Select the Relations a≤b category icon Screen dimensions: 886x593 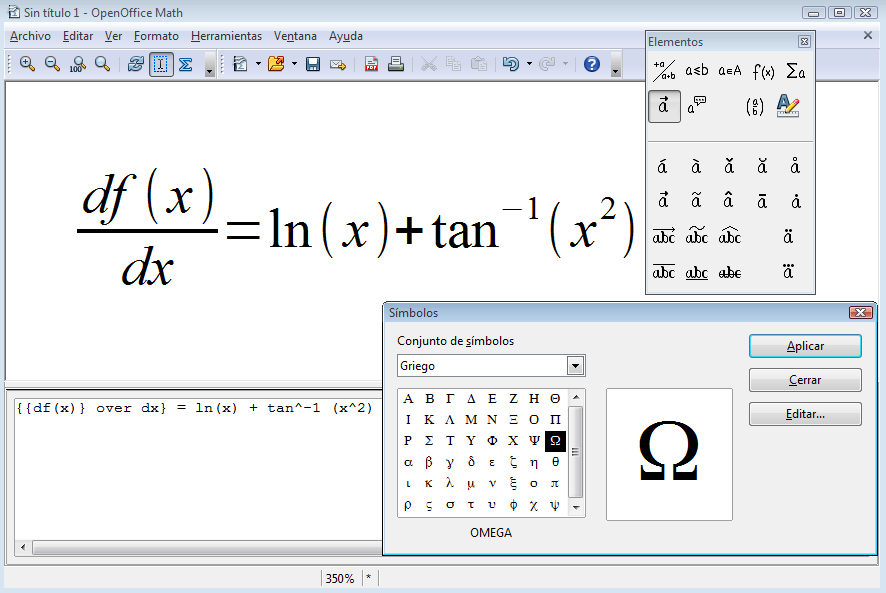click(697, 71)
